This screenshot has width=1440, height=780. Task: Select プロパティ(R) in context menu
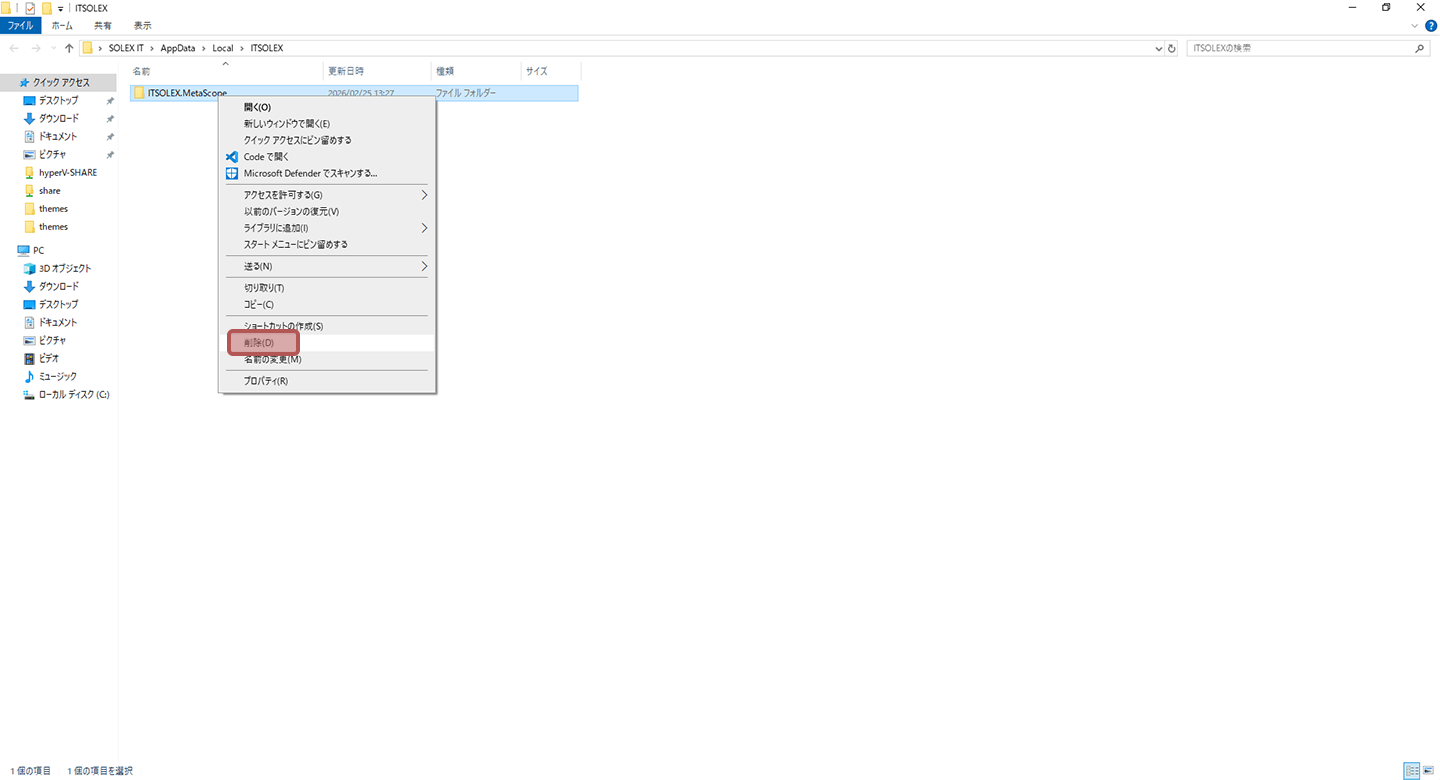266,381
